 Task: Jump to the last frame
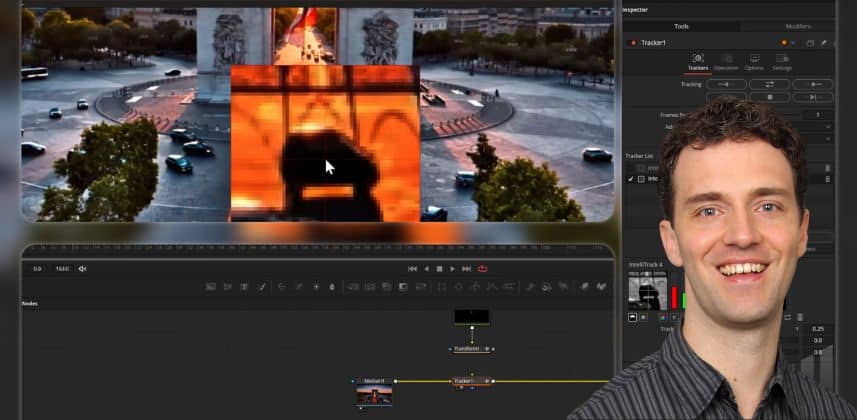click(x=466, y=269)
